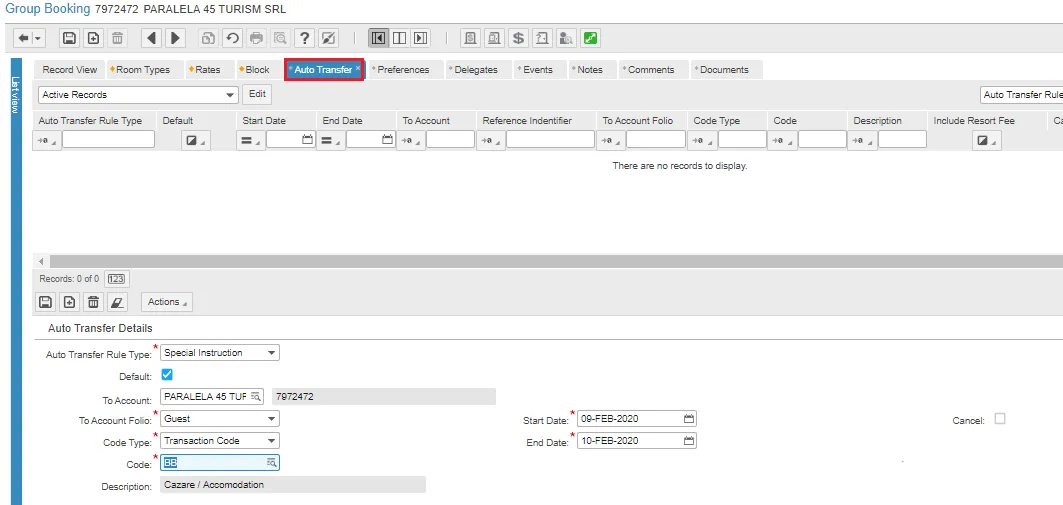Go to previous record arrow
Viewport: 1063px width, 505px height.
point(151,38)
